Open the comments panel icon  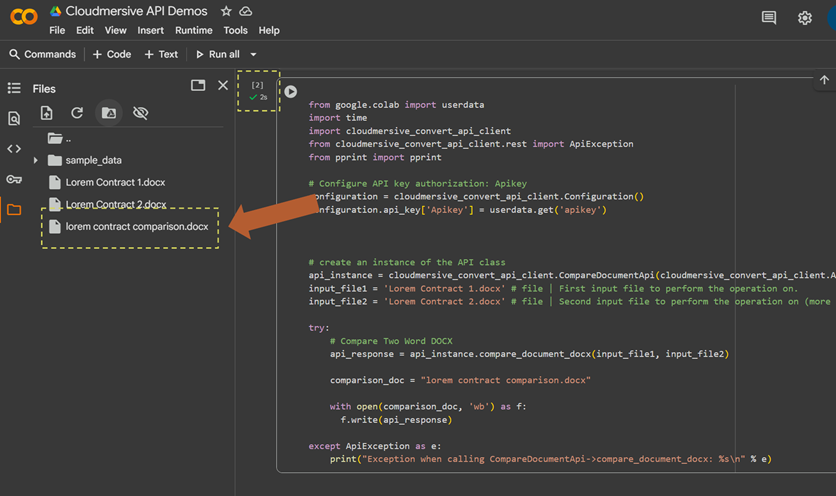769,18
